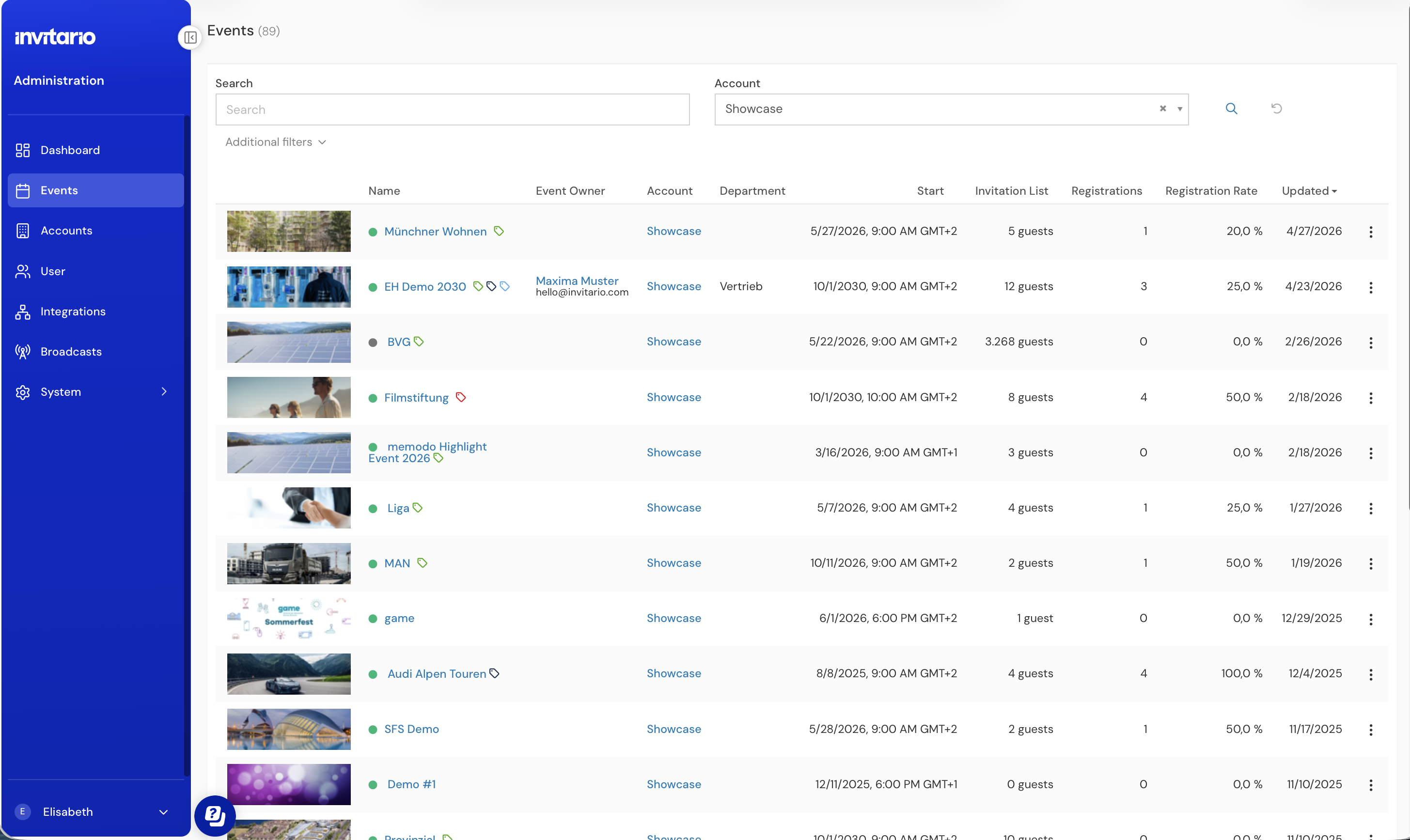Open Filmstiftung event
The width and height of the screenshot is (1410, 840).
(x=416, y=397)
